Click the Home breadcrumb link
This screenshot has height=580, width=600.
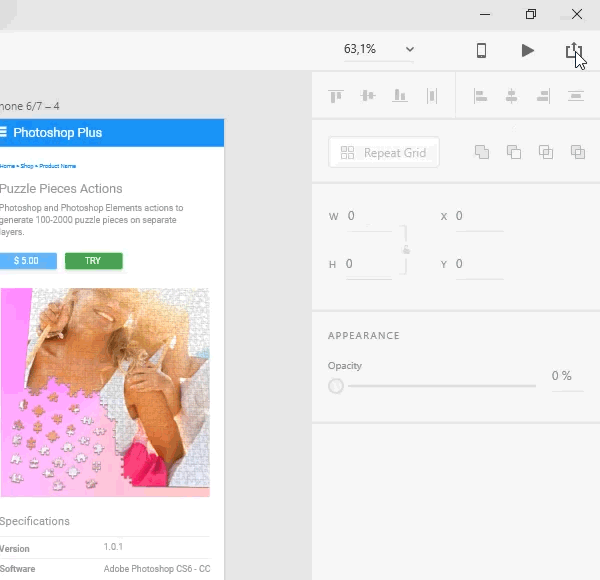7,166
